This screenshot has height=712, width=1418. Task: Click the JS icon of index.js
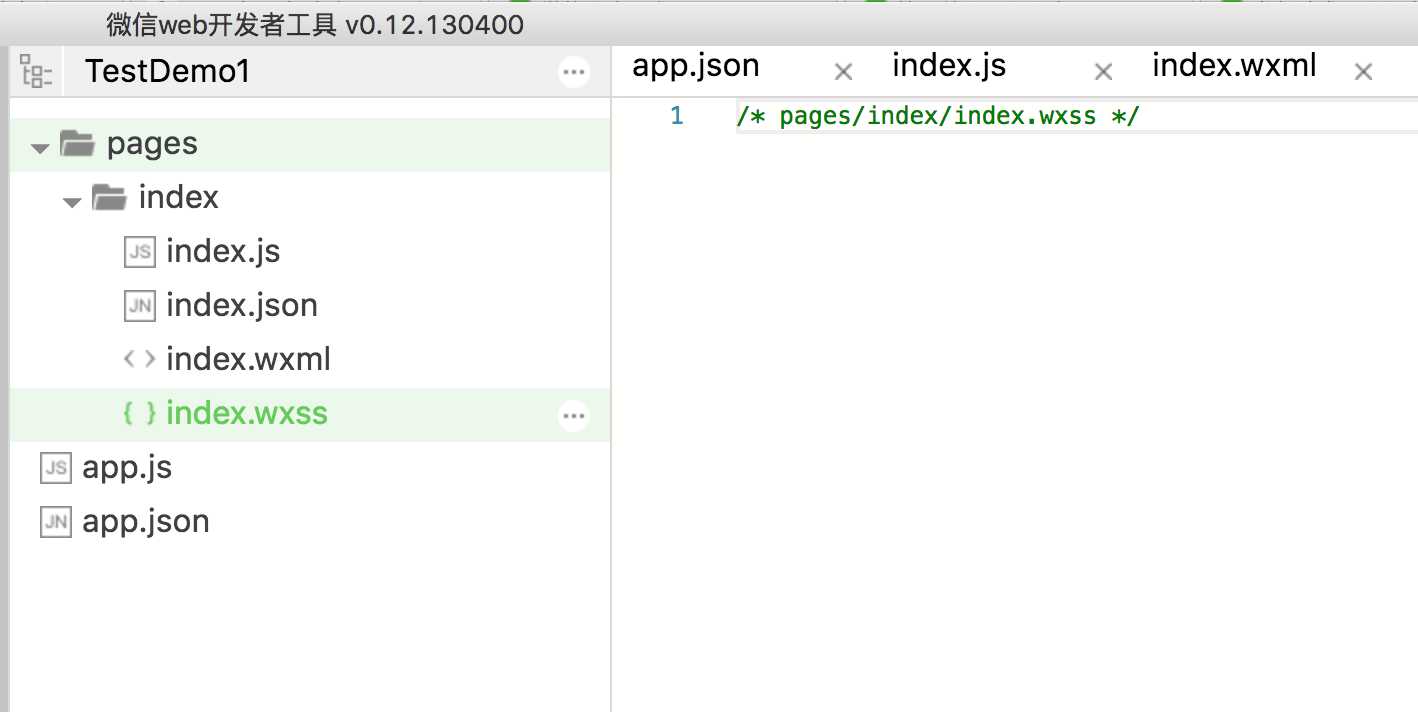(x=140, y=251)
